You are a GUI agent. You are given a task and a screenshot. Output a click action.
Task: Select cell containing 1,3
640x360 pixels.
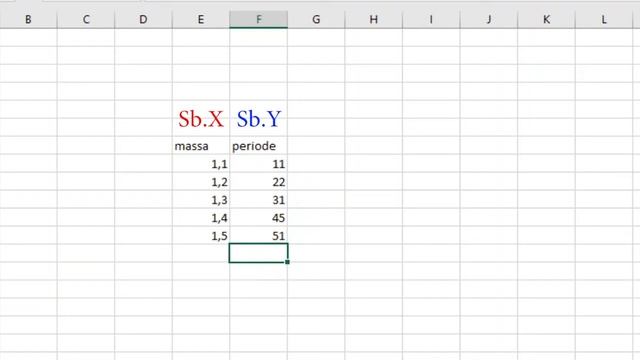point(201,200)
